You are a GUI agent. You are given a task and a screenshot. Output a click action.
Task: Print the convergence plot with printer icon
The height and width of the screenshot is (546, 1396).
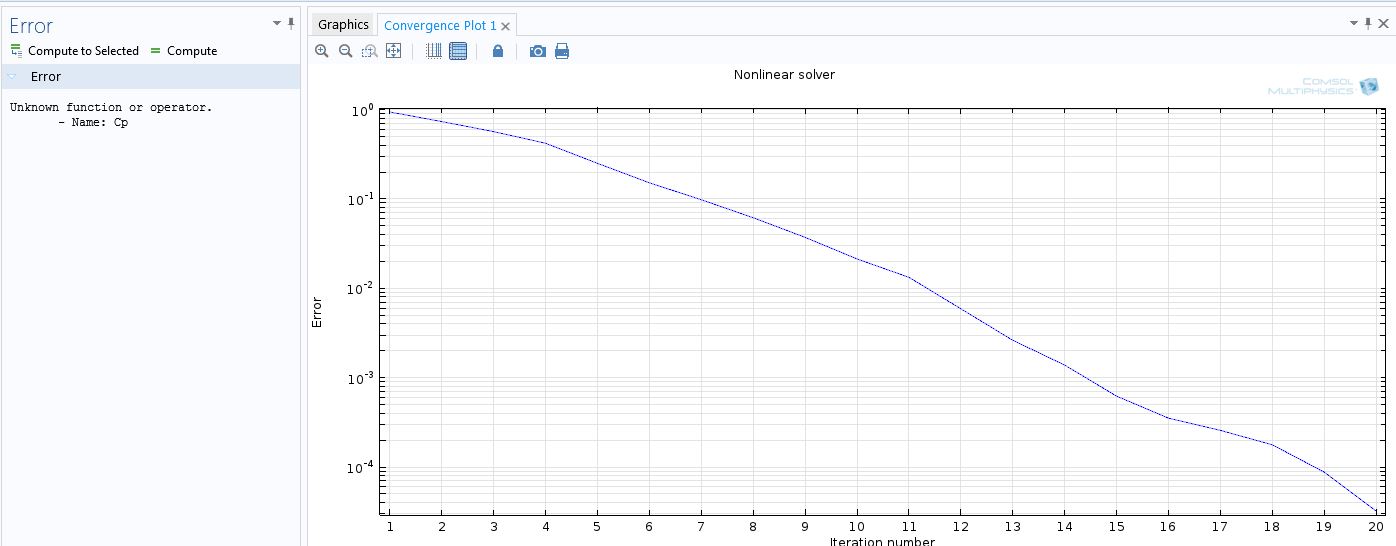tap(562, 51)
